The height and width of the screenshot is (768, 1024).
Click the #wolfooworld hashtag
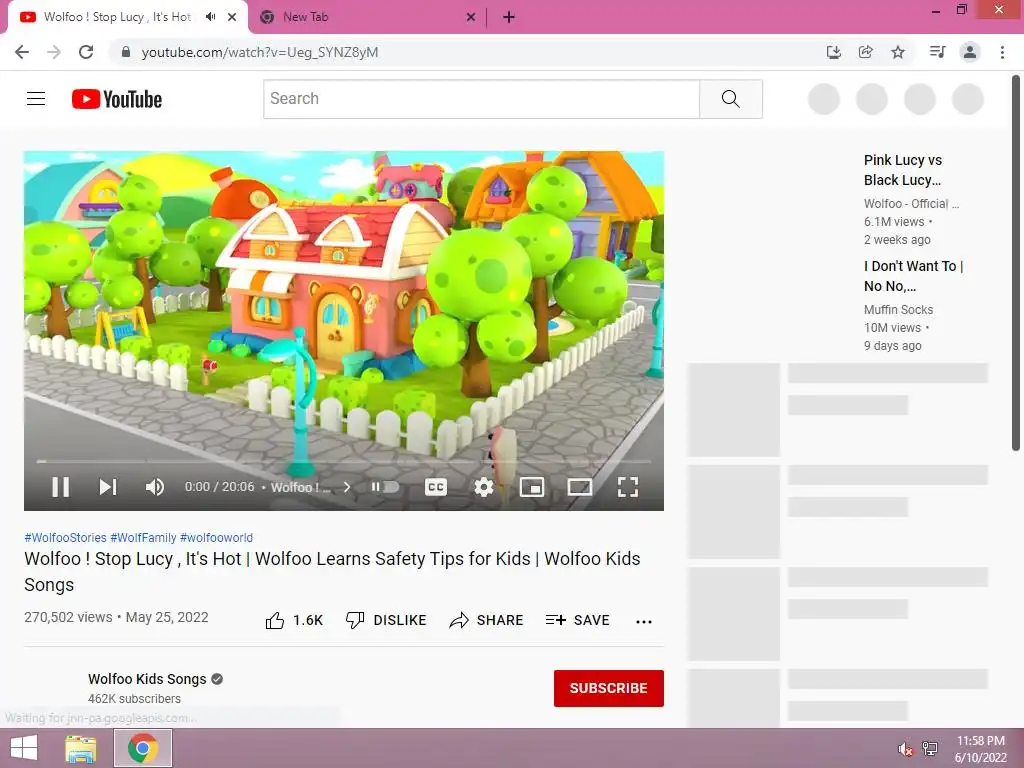[216, 537]
